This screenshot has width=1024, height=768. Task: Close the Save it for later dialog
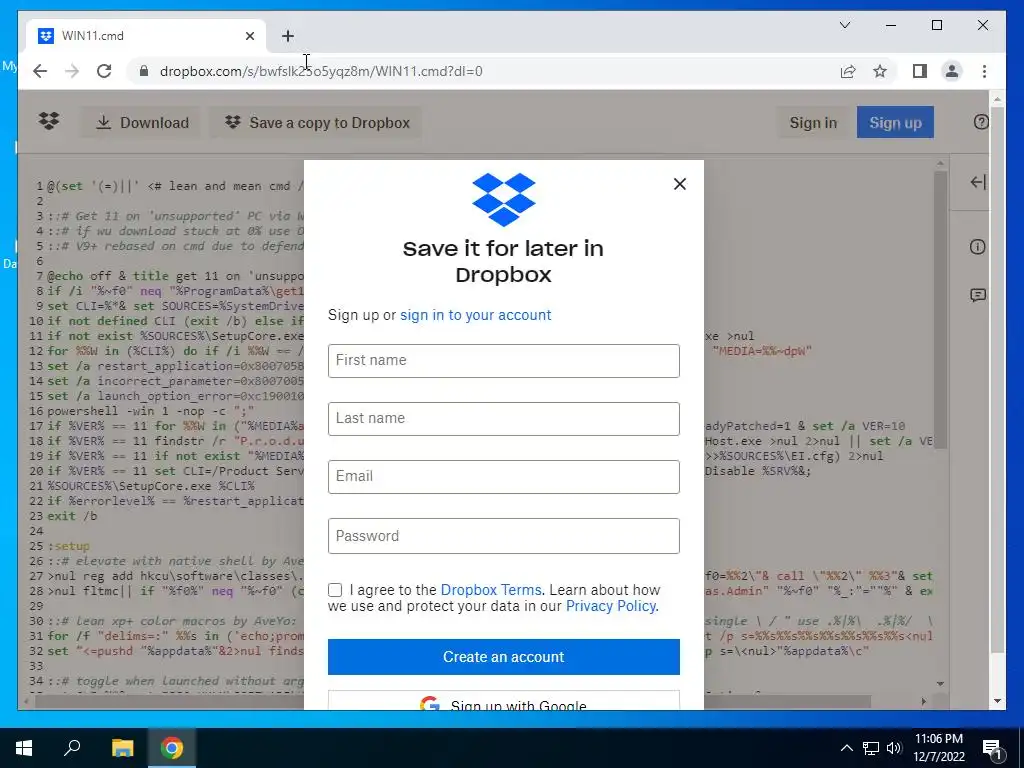tap(680, 184)
